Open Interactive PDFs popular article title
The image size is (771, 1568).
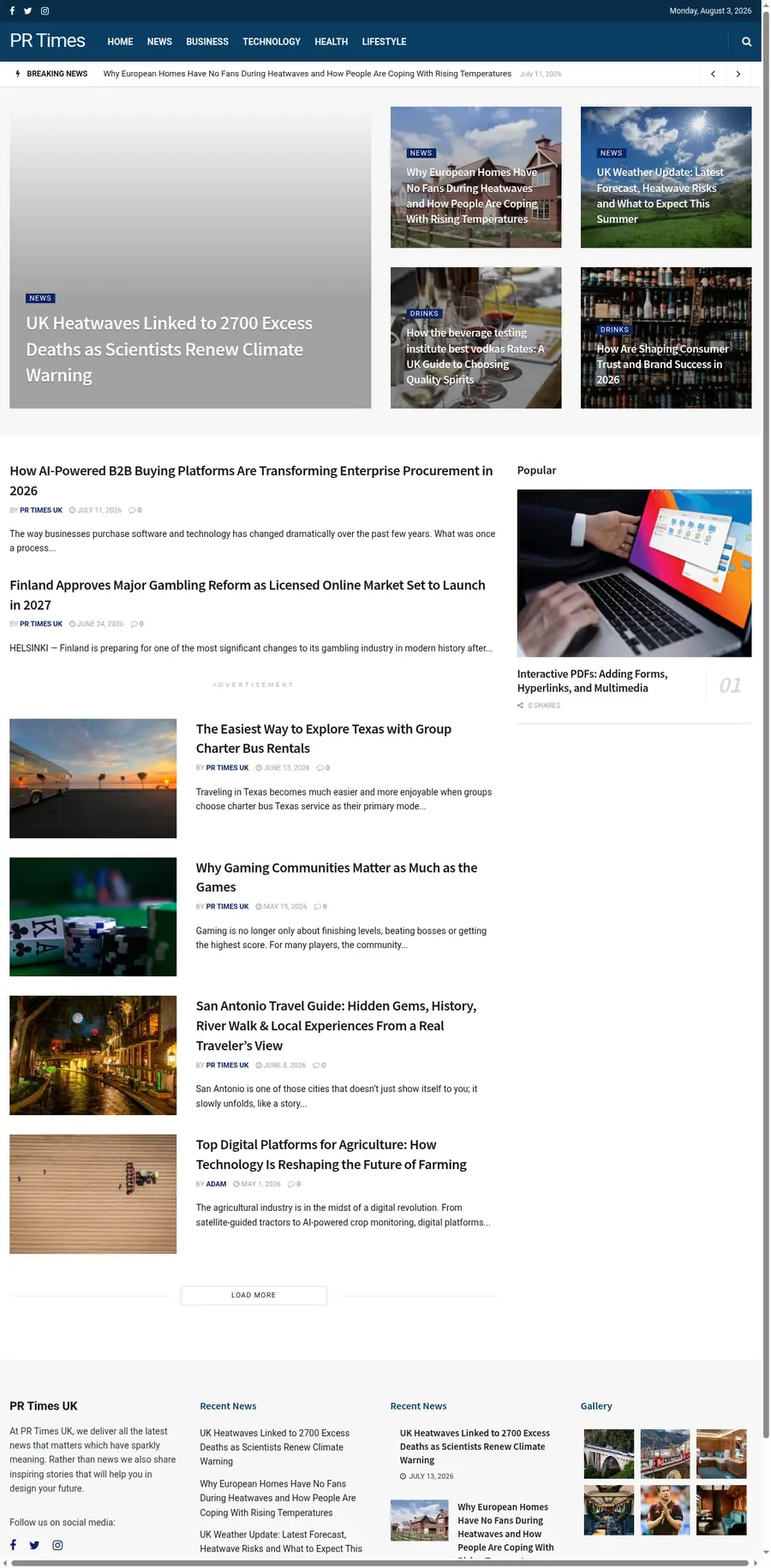coord(593,681)
